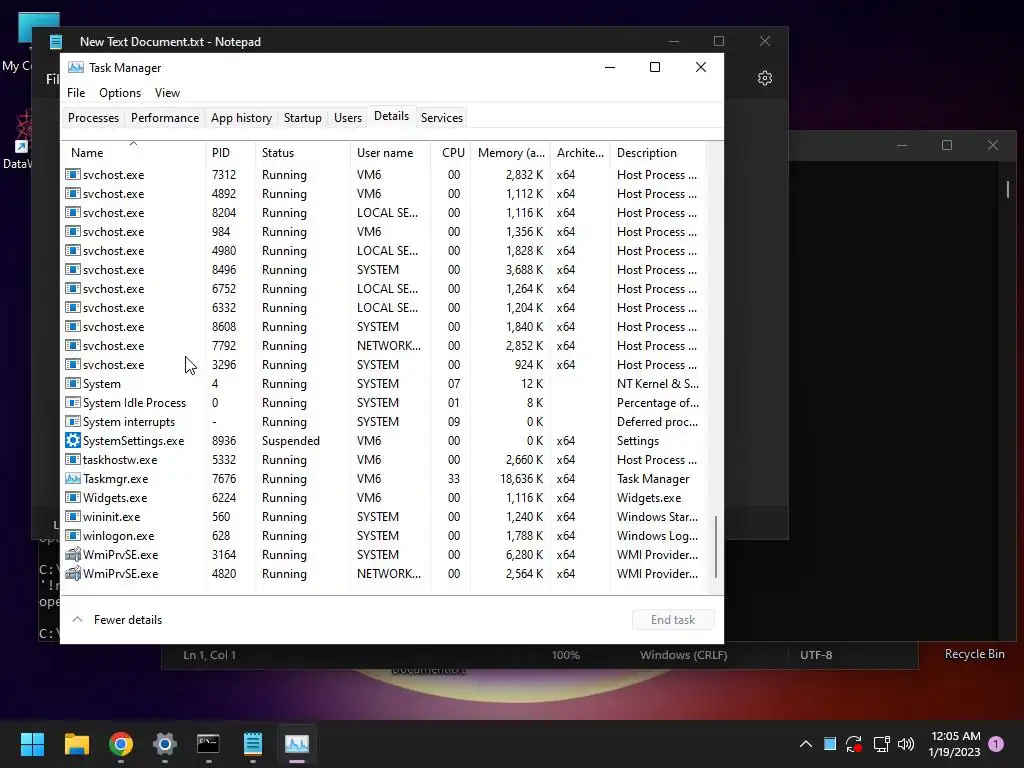This screenshot has height=768, width=1024.
Task: Open Notepad settings gear icon
Action: (x=765, y=78)
